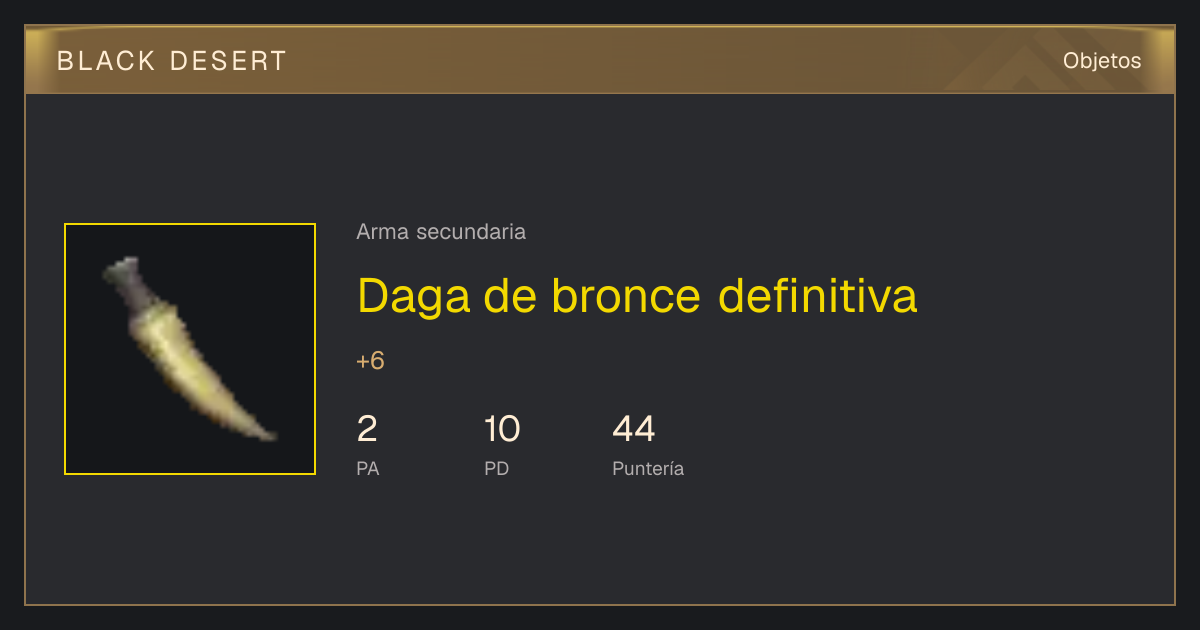Click the yellow-bordered item thumbnail frame
1200x630 pixels.
190,349
